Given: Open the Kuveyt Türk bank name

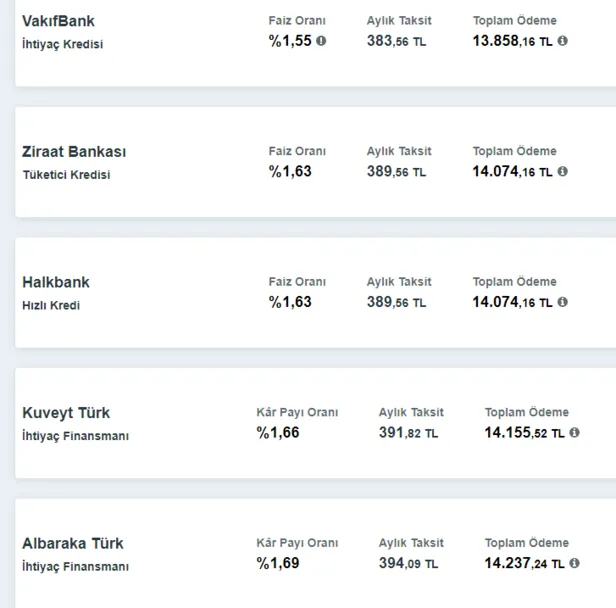Looking at the screenshot, I should (66, 413).
